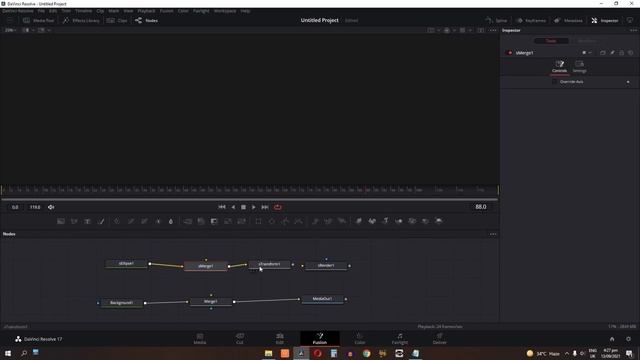The image size is (640, 360).
Task: Select the sRender1 node
Action: 326,266
